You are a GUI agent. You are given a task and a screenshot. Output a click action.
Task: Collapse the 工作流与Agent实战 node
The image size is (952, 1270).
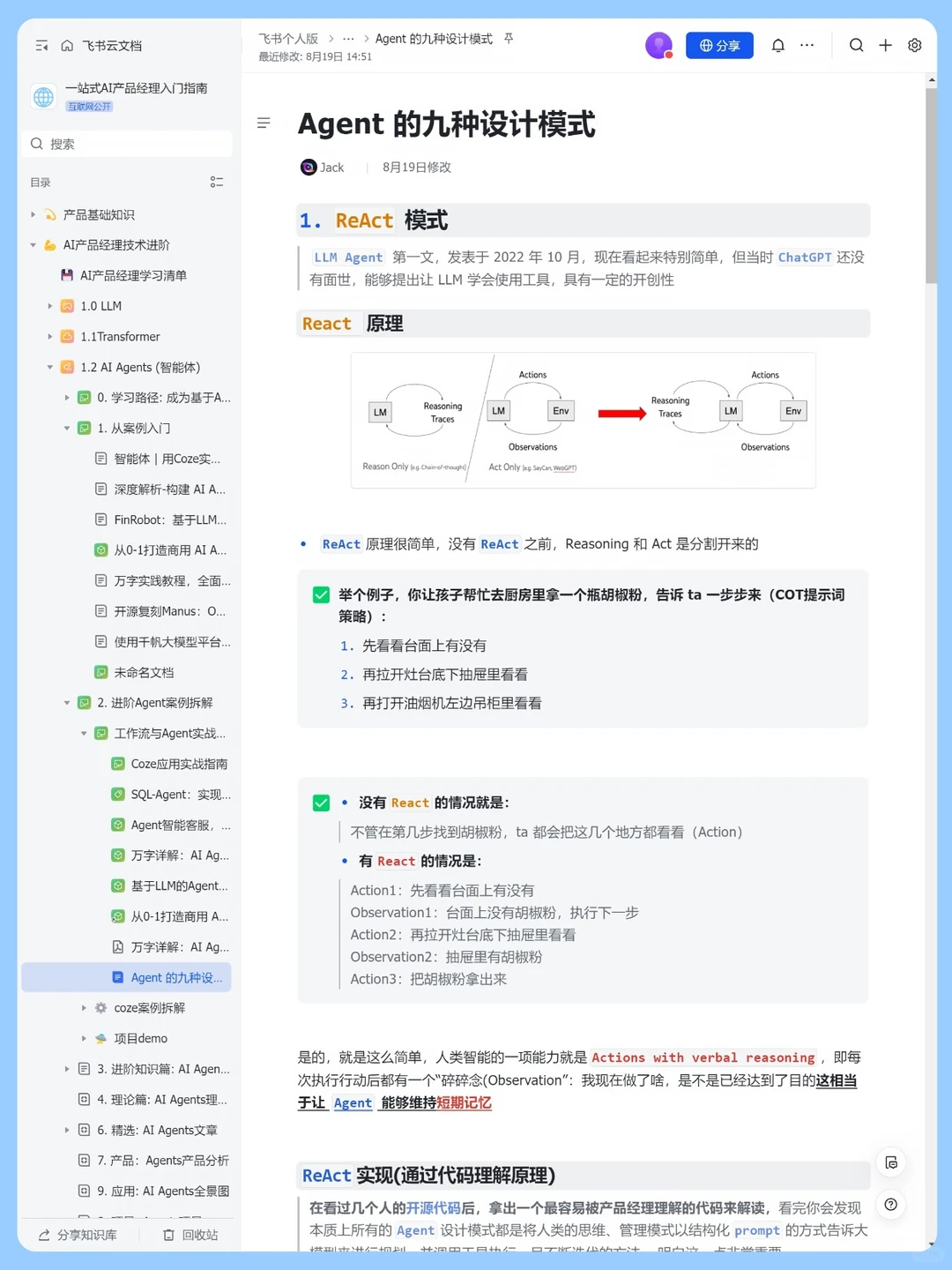(x=84, y=734)
